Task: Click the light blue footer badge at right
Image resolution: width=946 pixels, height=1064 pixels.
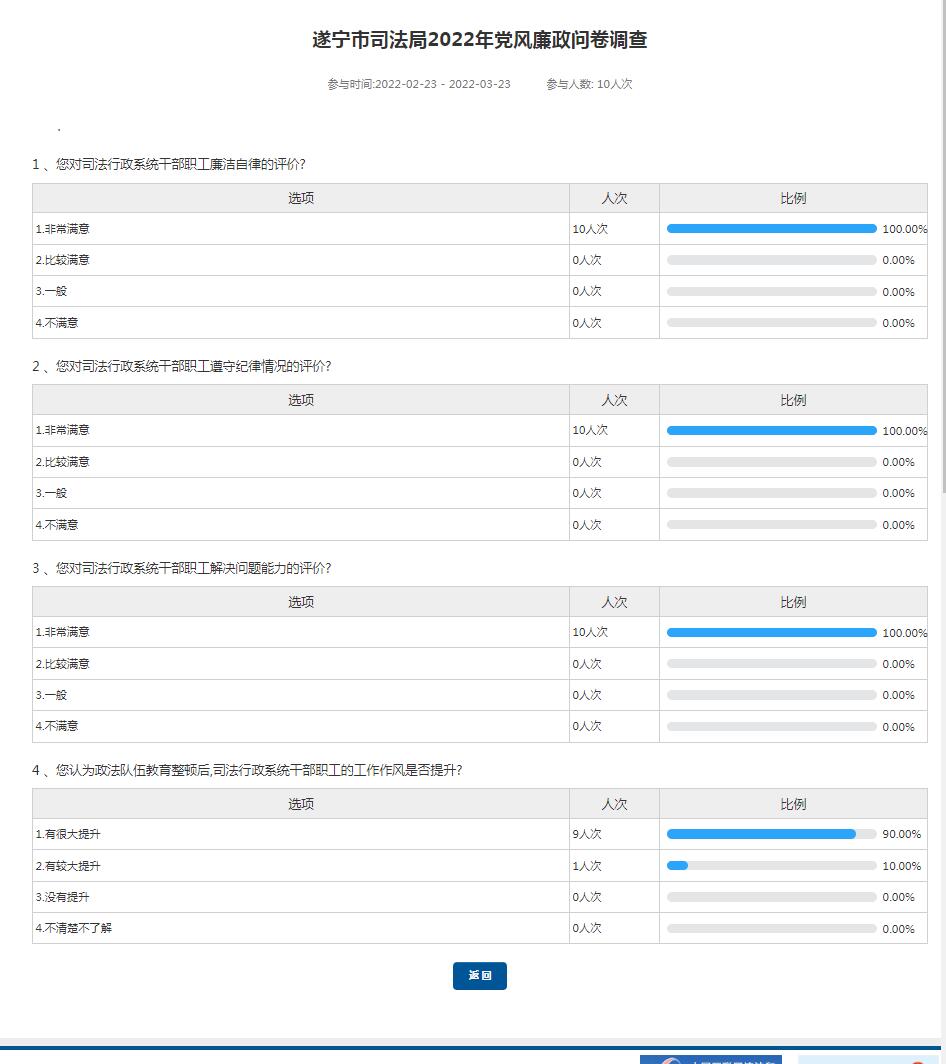Action: pyautogui.click(x=864, y=1060)
